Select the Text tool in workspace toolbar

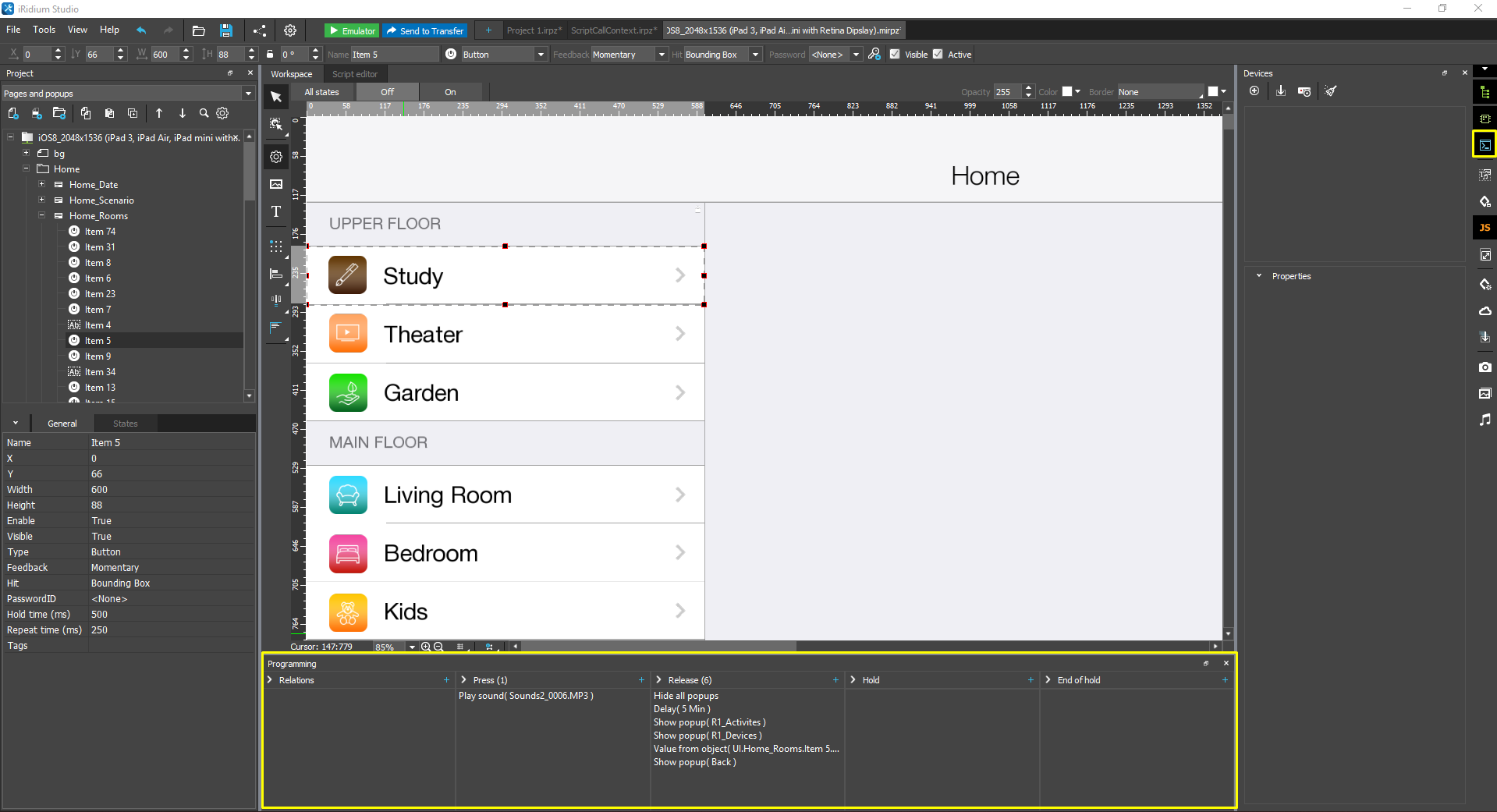coord(276,211)
